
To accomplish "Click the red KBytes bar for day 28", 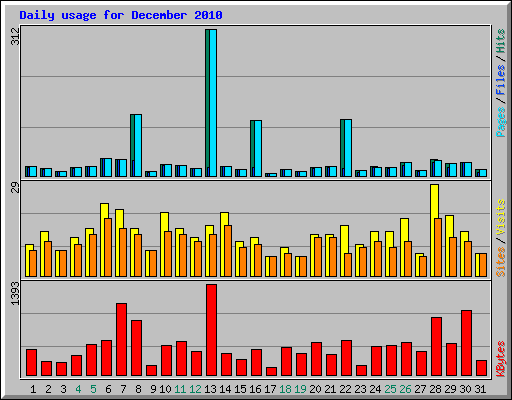I will point(436,347).
